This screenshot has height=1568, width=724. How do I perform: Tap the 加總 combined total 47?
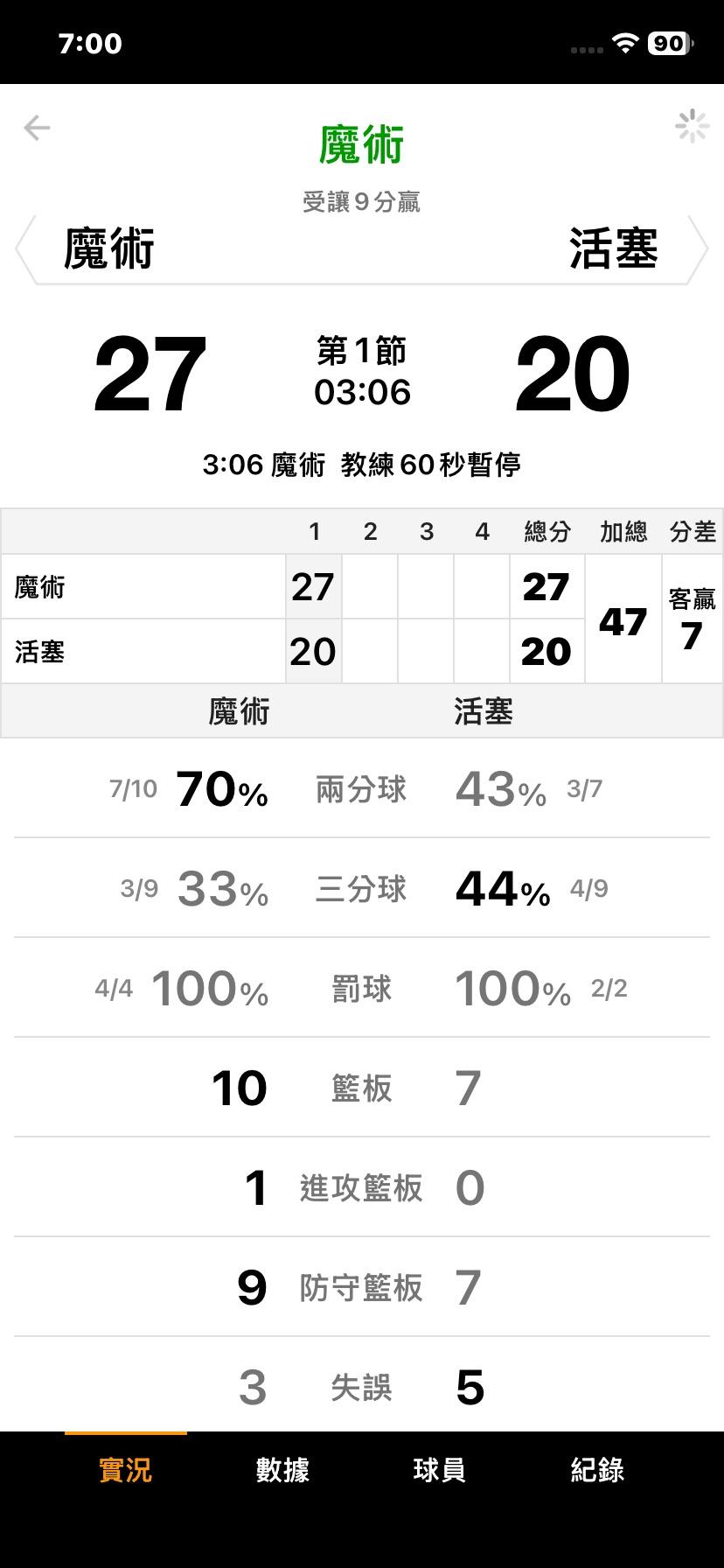click(x=623, y=621)
